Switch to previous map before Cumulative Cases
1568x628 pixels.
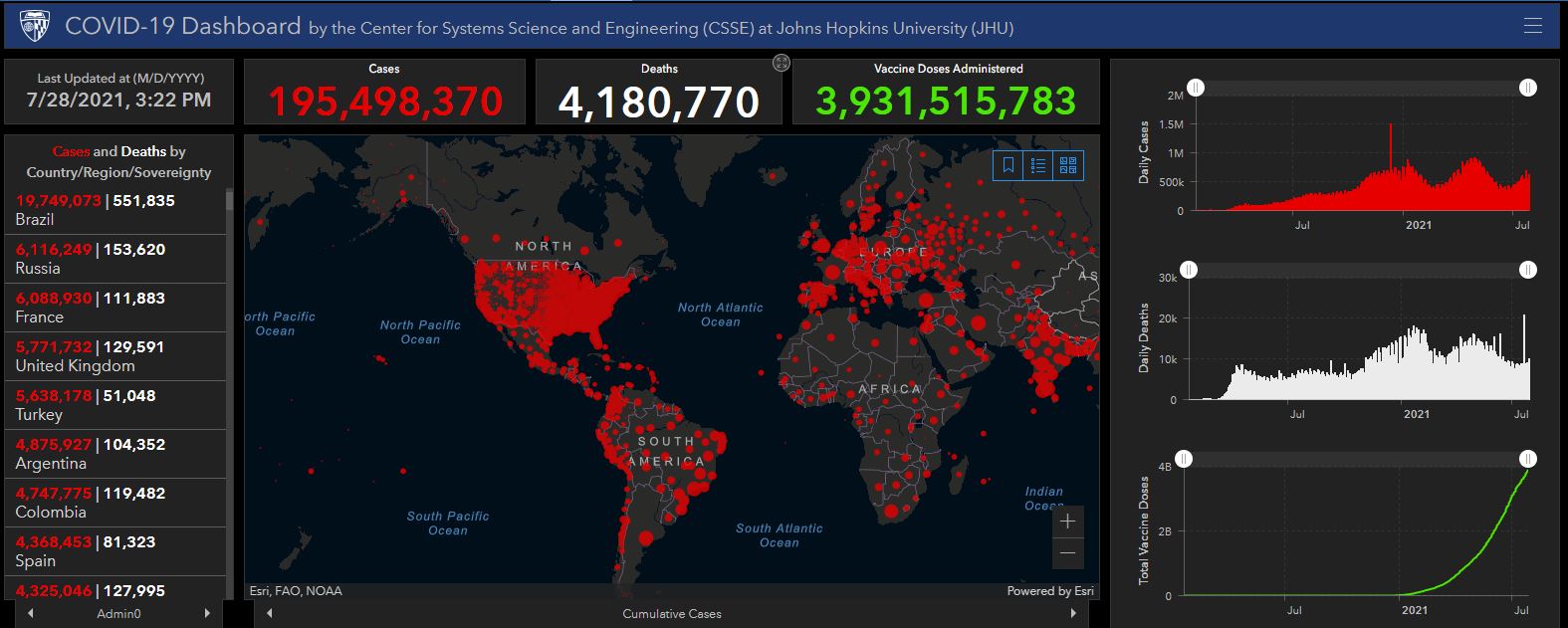point(269,614)
